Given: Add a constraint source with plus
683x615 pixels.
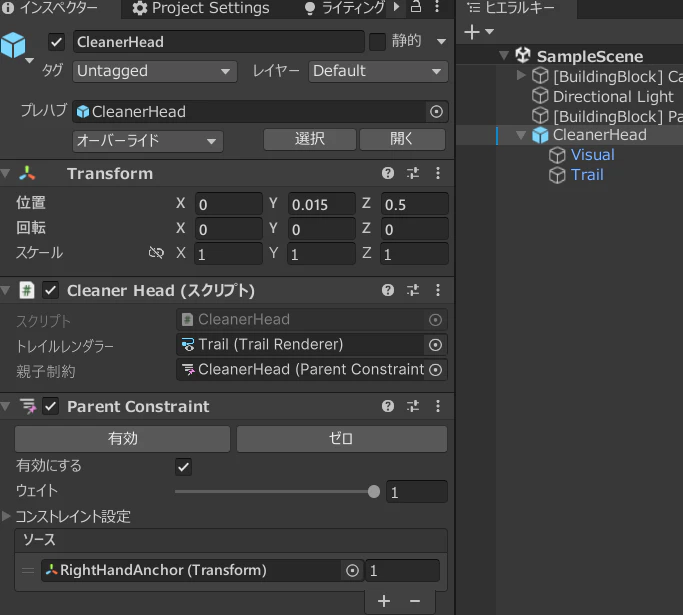Looking at the screenshot, I should pyautogui.click(x=384, y=601).
